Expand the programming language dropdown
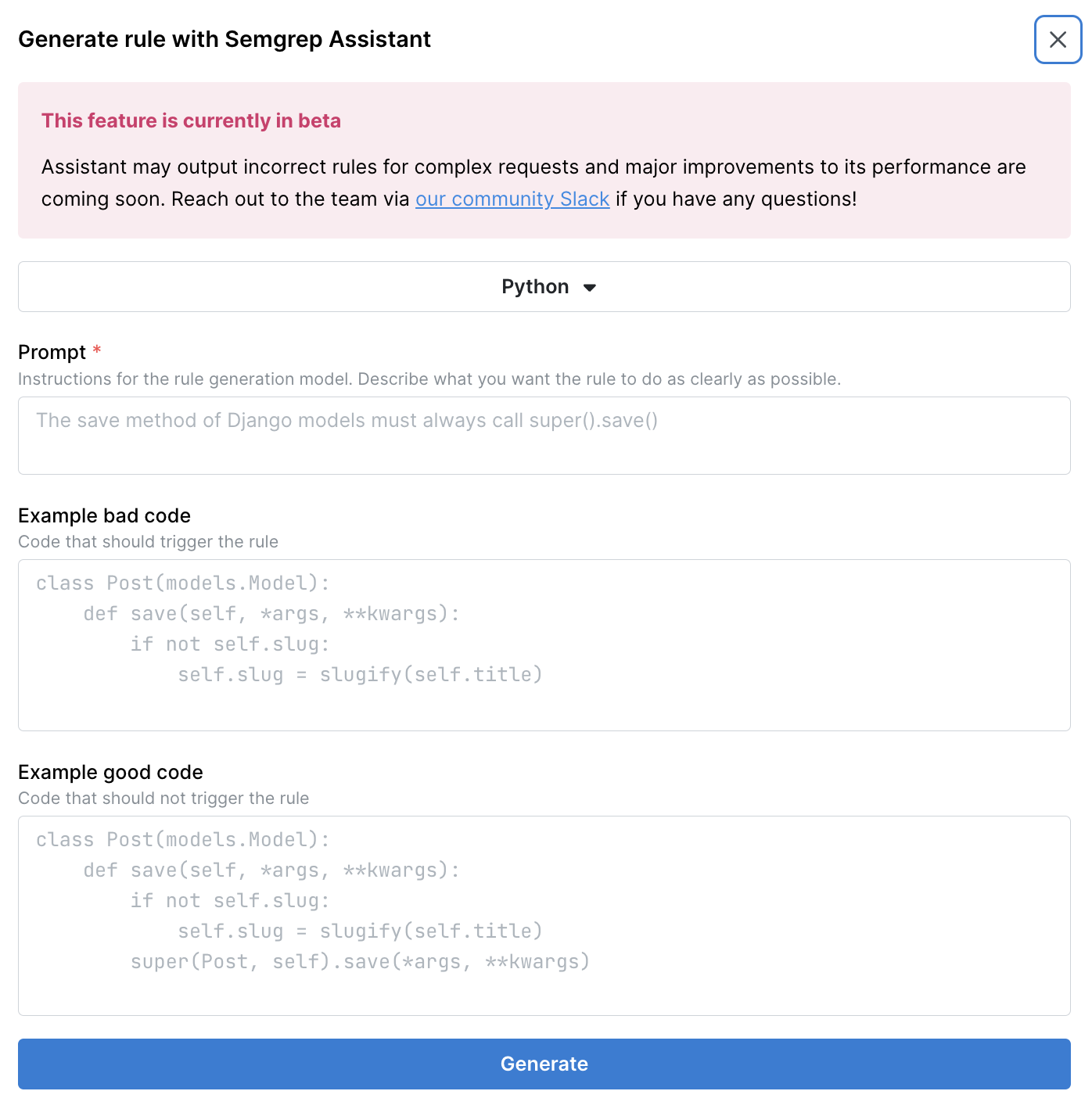1092x1109 pixels. (x=544, y=287)
